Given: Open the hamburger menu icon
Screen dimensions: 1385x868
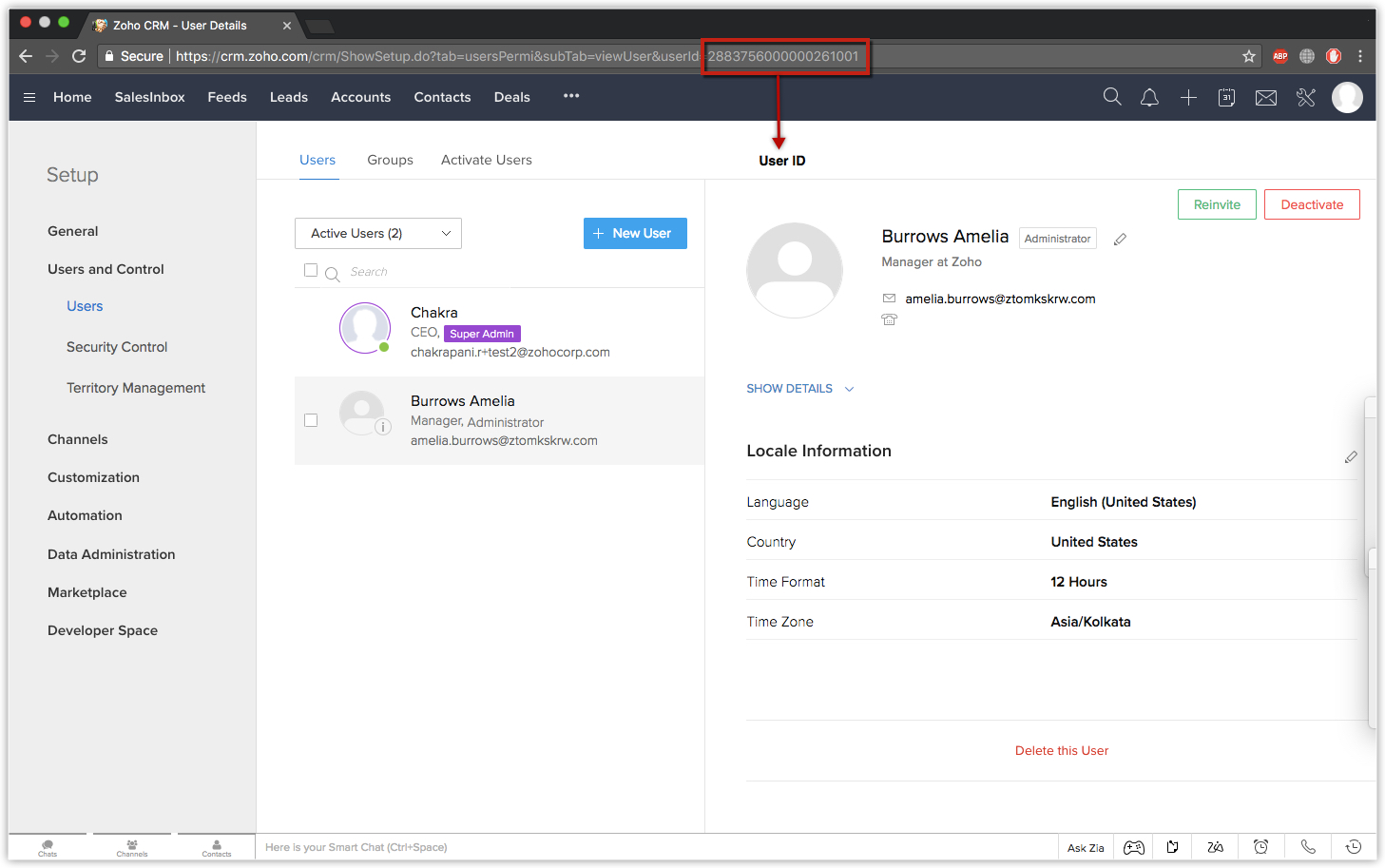Looking at the screenshot, I should [29, 97].
